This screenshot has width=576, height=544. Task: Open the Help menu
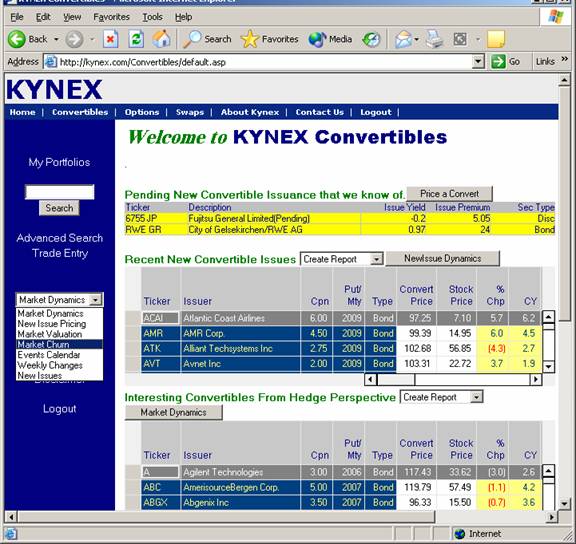click(183, 17)
